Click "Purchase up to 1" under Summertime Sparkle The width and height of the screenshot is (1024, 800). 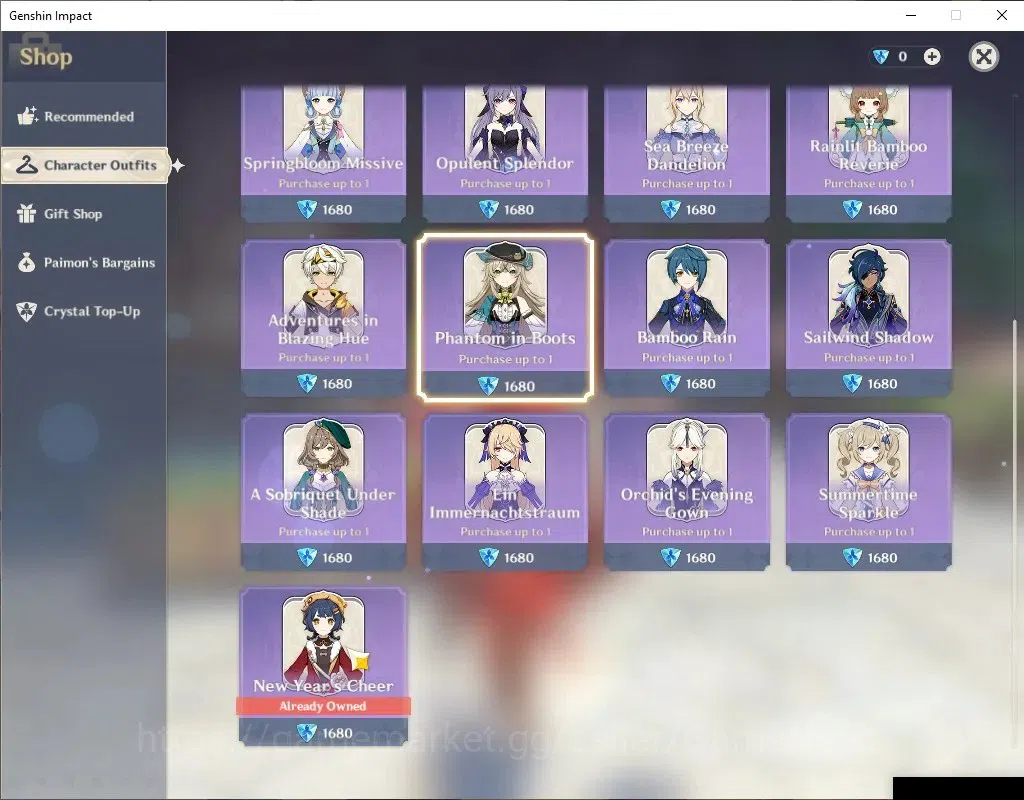(x=869, y=532)
